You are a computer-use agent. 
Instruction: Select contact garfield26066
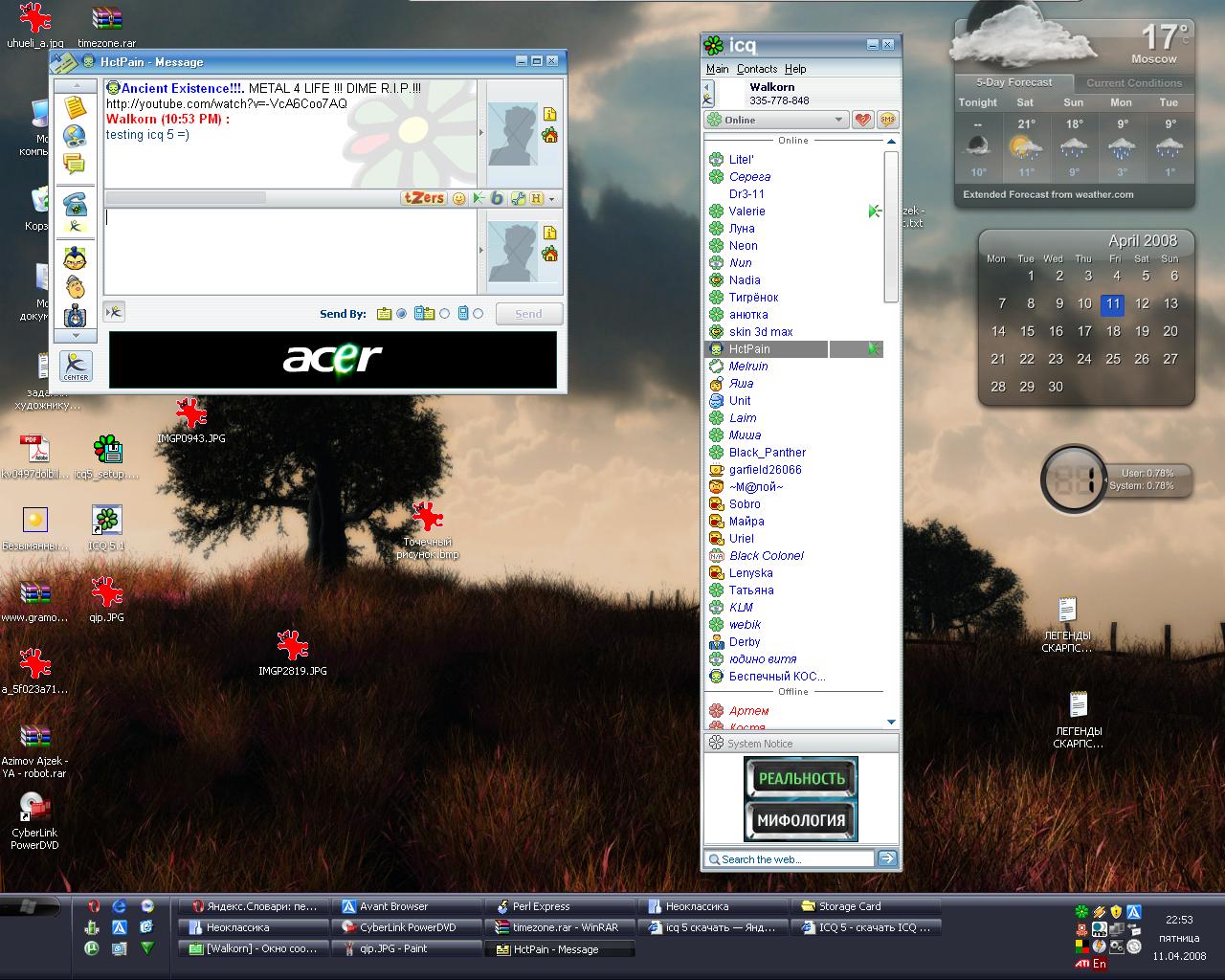click(x=766, y=470)
